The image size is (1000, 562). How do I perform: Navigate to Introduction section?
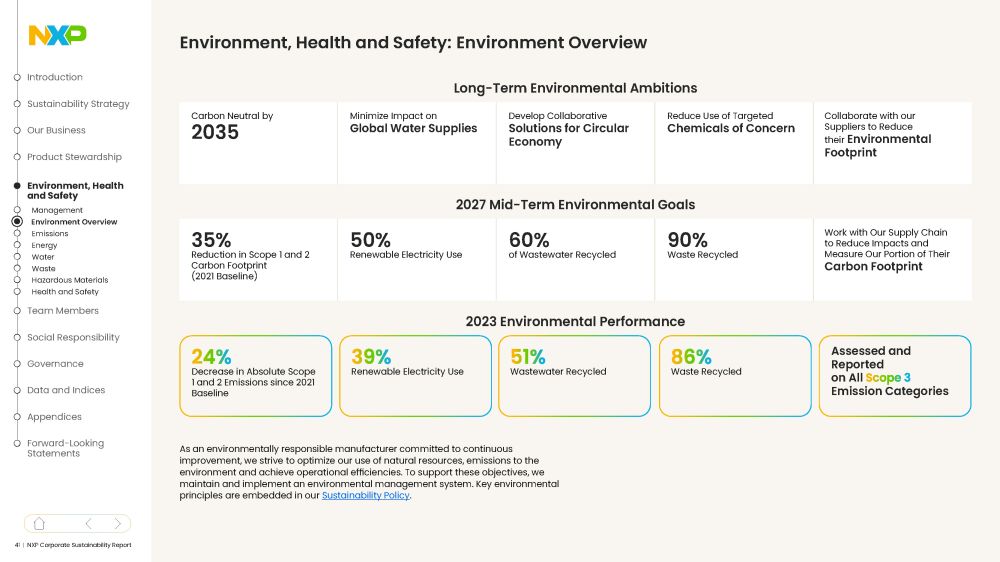click(54, 77)
